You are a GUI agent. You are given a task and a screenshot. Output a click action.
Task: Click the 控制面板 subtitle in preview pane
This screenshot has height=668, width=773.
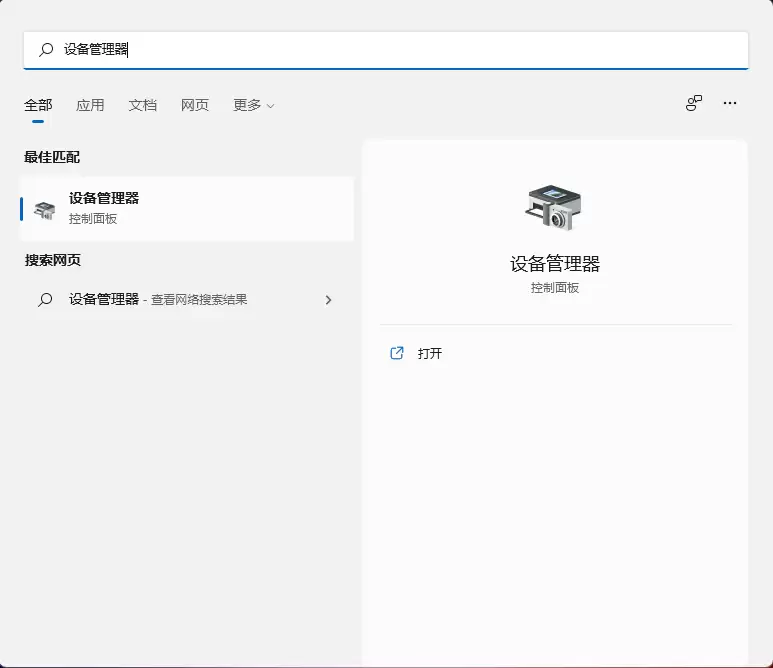[555, 288]
